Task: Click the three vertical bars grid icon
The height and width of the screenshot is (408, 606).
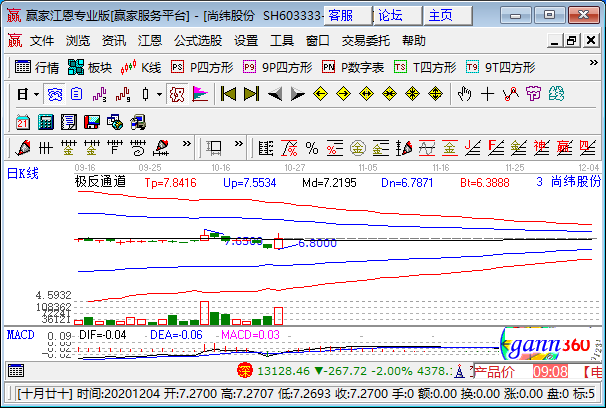Action: [46, 148]
